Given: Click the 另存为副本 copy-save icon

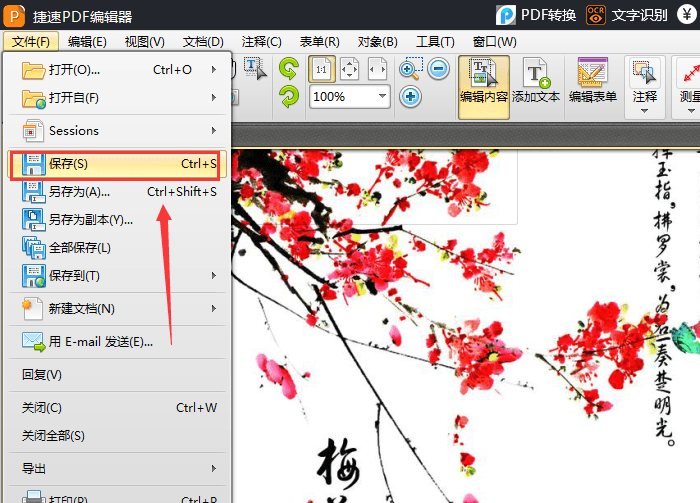Looking at the screenshot, I should coord(33,220).
